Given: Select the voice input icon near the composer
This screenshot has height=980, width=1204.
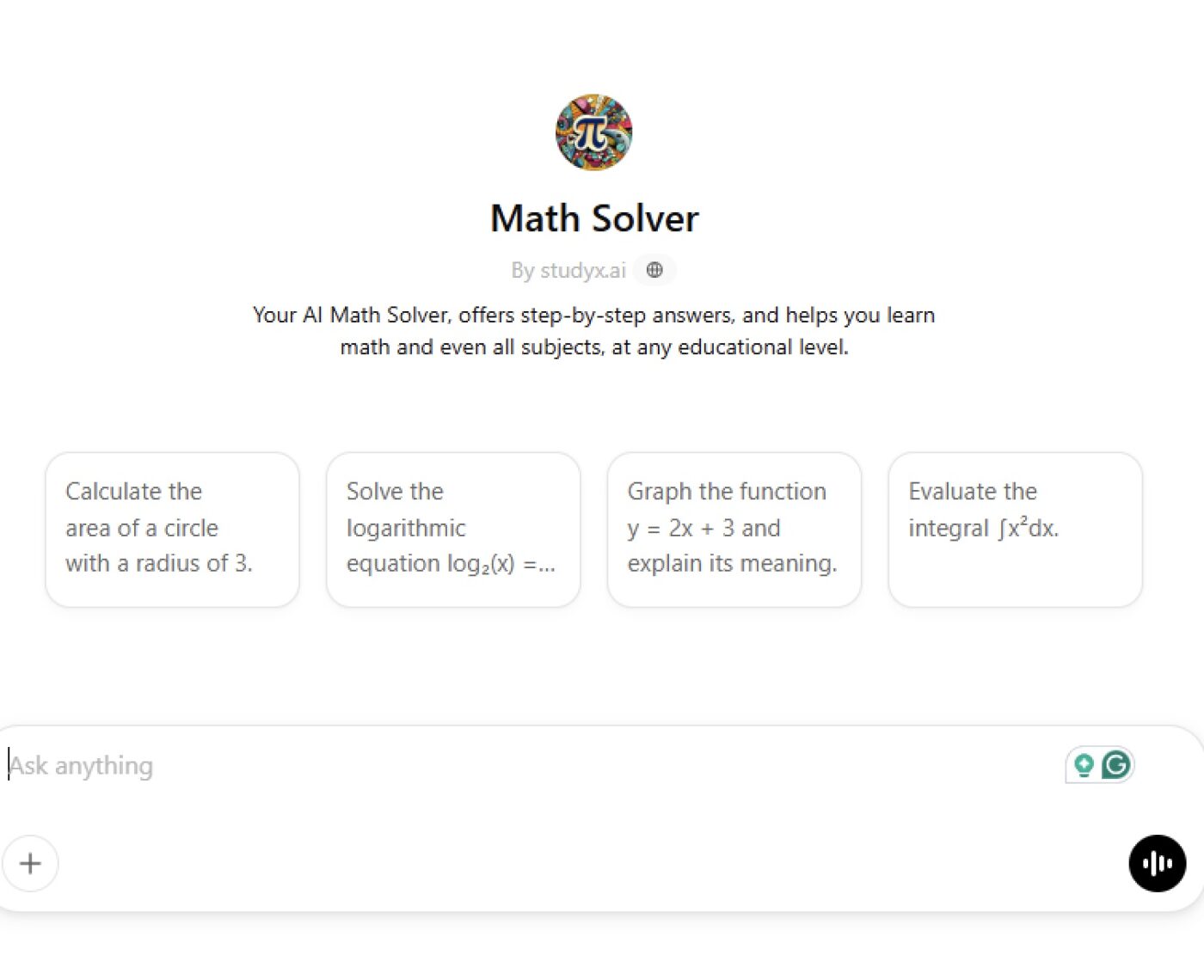Looking at the screenshot, I should (1157, 863).
